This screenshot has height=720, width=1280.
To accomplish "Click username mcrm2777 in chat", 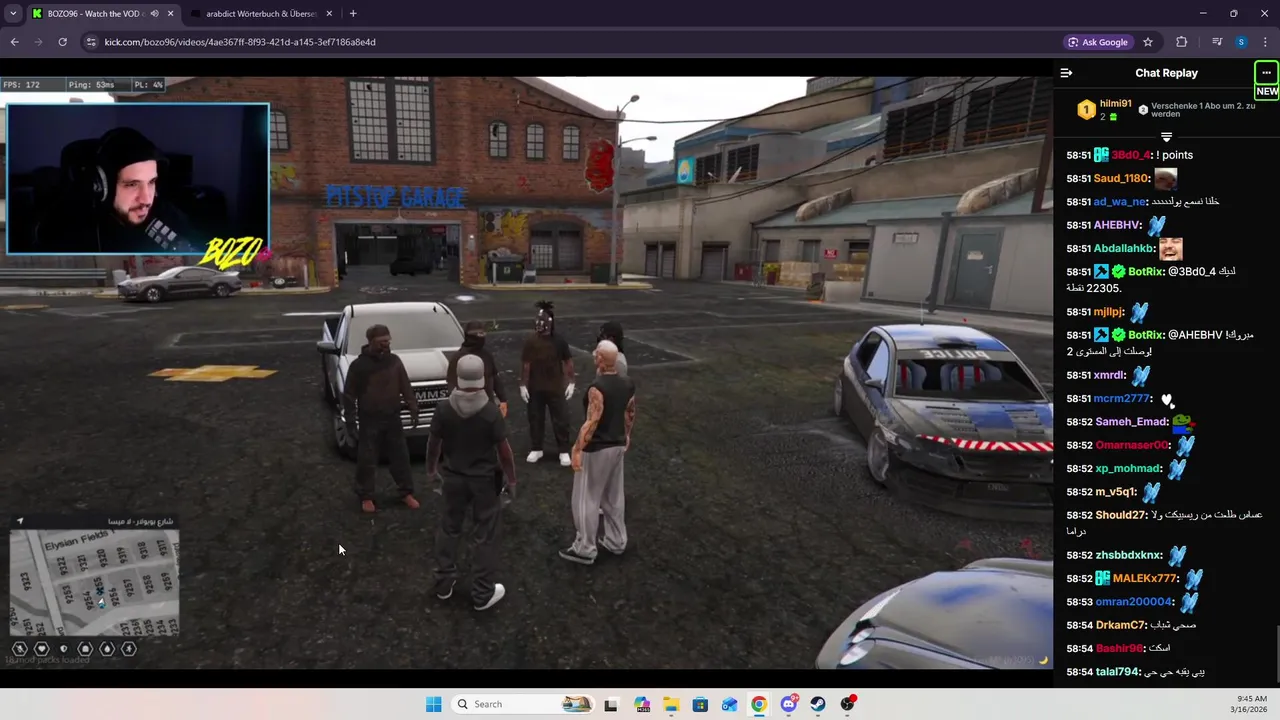I will (x=1122, y=398).
